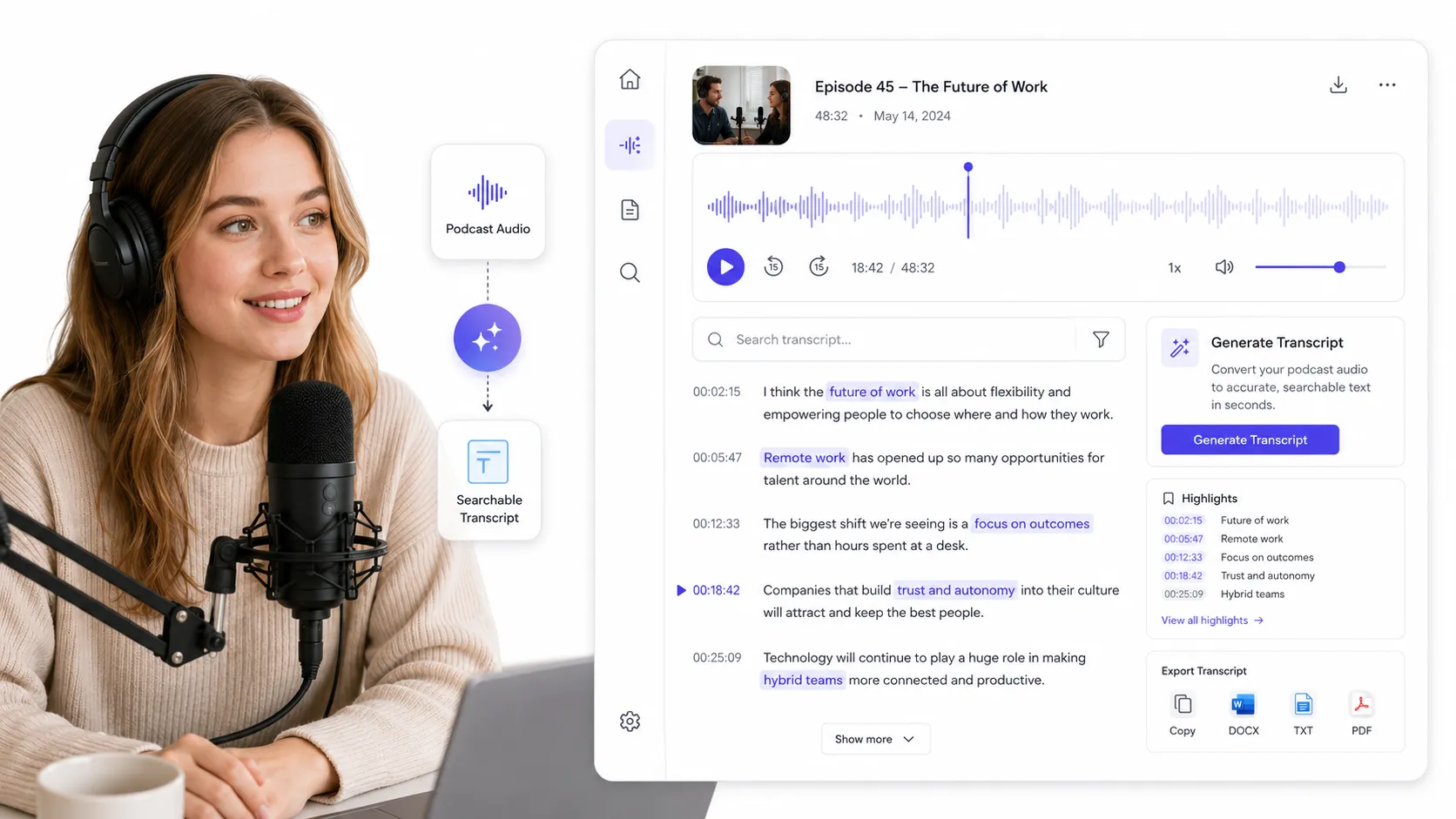1456x819 pixels.
Task: Change the 1x playback speed
Action: [x=1174, y=268]
